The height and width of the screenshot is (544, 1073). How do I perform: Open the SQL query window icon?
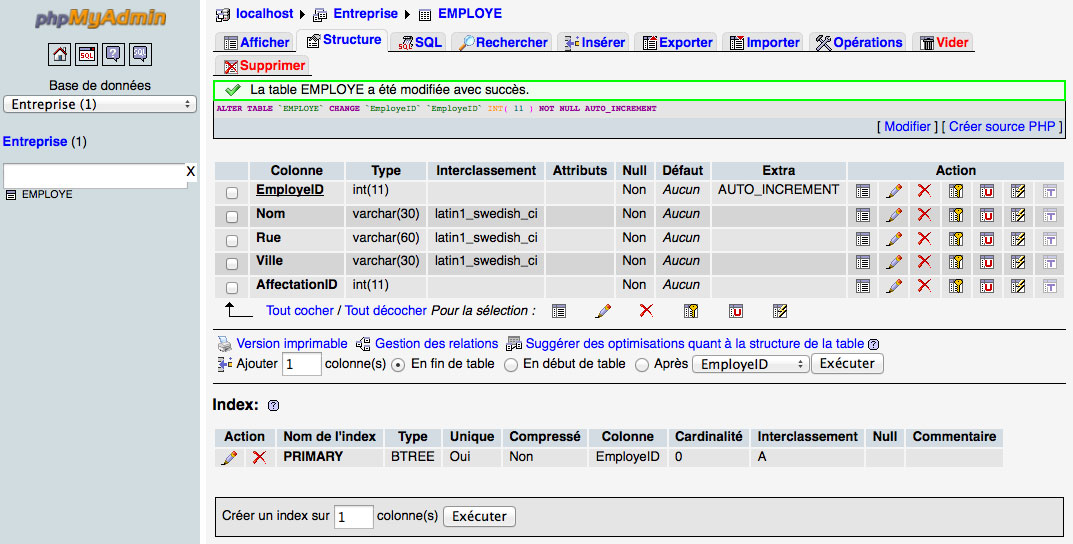(87, 54)
